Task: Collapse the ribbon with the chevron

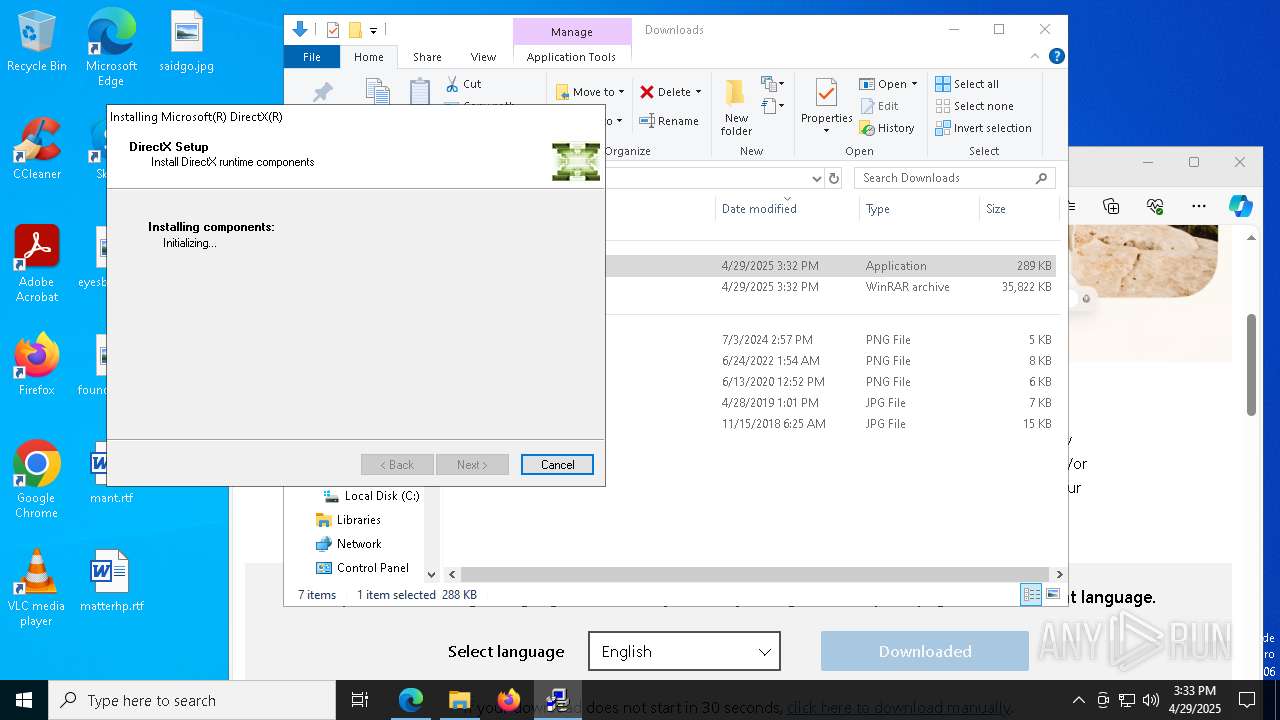Action: (x=1035, y=57)
